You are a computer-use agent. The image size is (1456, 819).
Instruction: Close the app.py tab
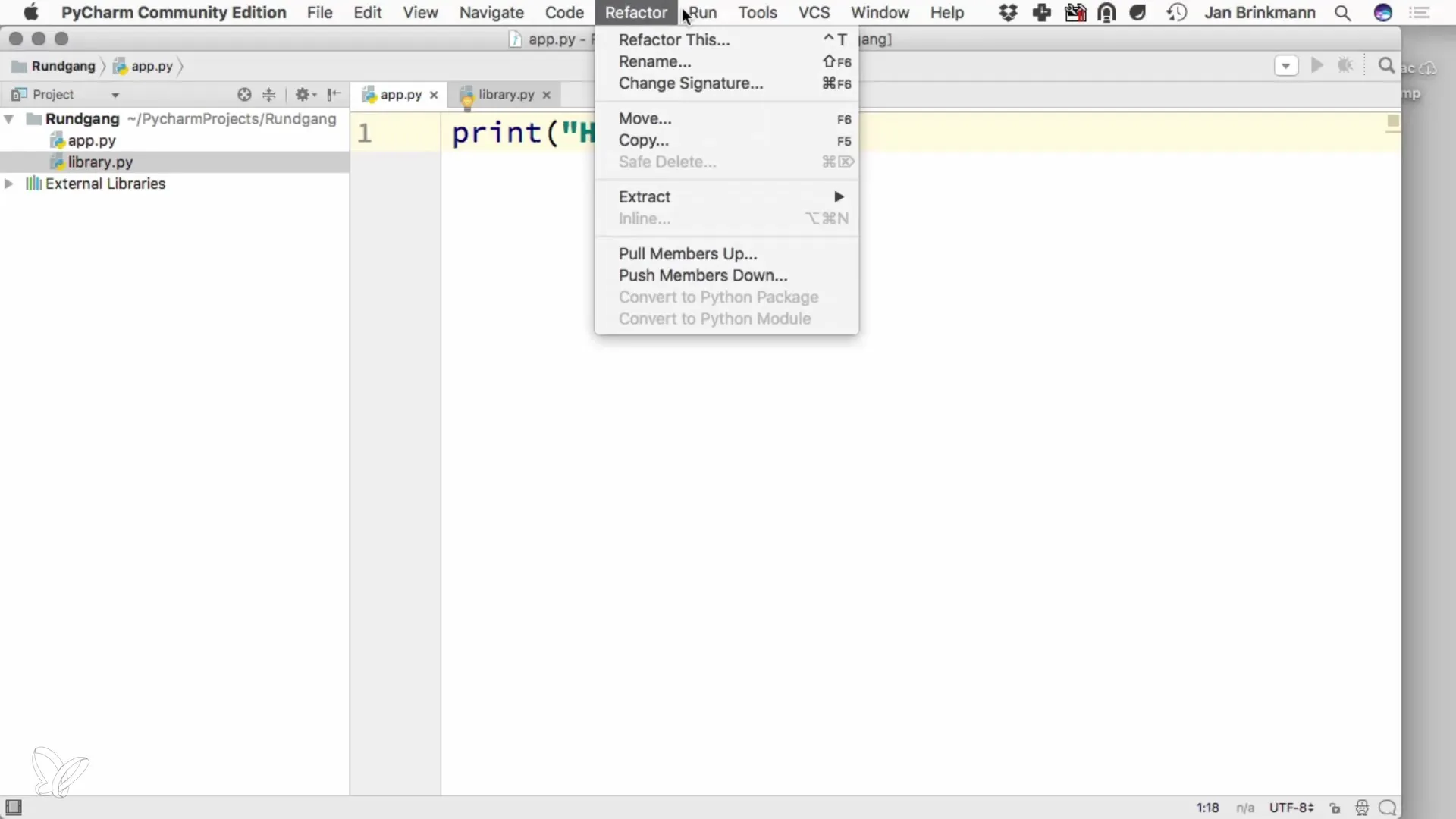point(434,96)
